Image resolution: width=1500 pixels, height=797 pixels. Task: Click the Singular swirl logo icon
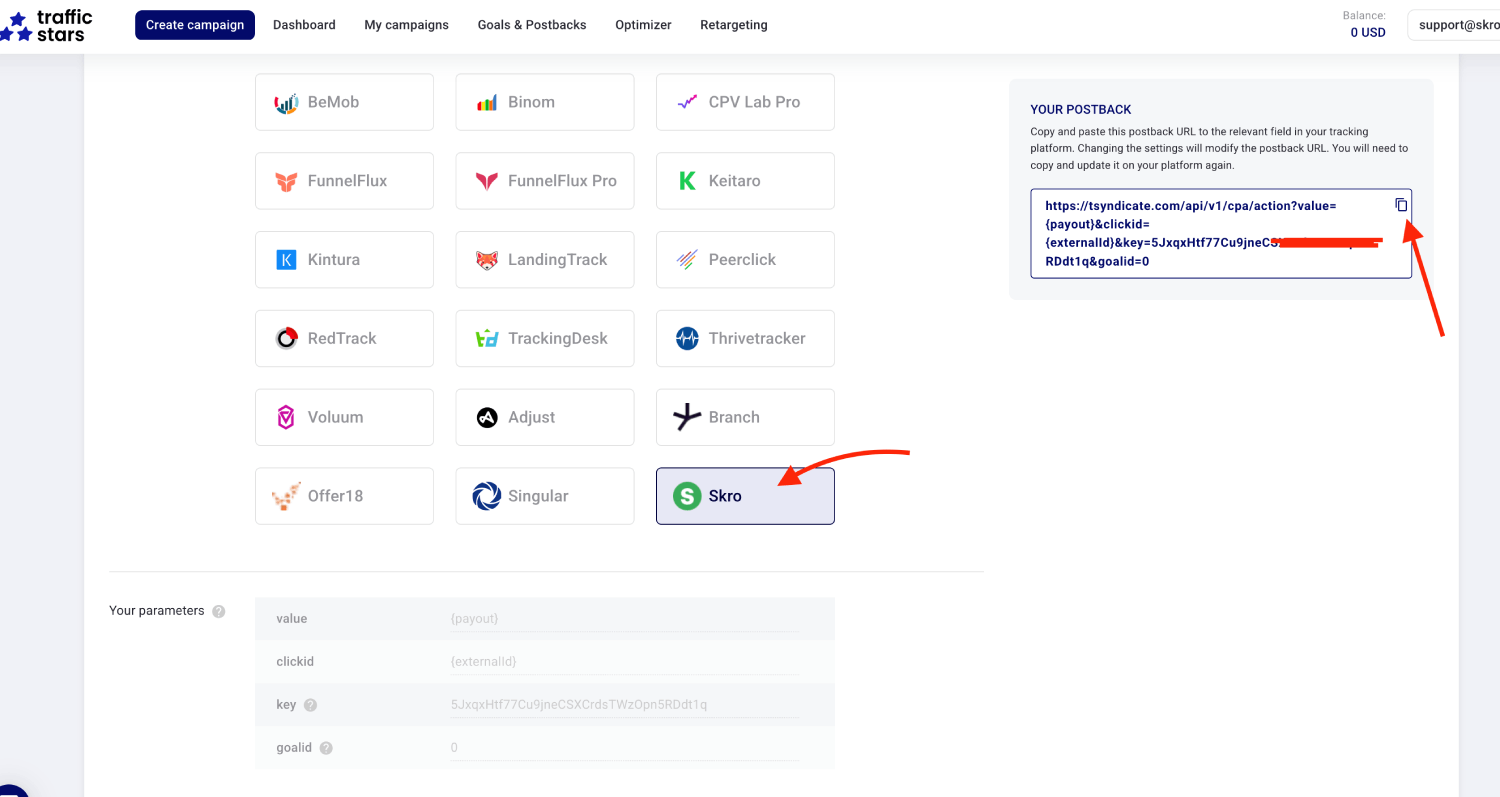click(487, 496)
